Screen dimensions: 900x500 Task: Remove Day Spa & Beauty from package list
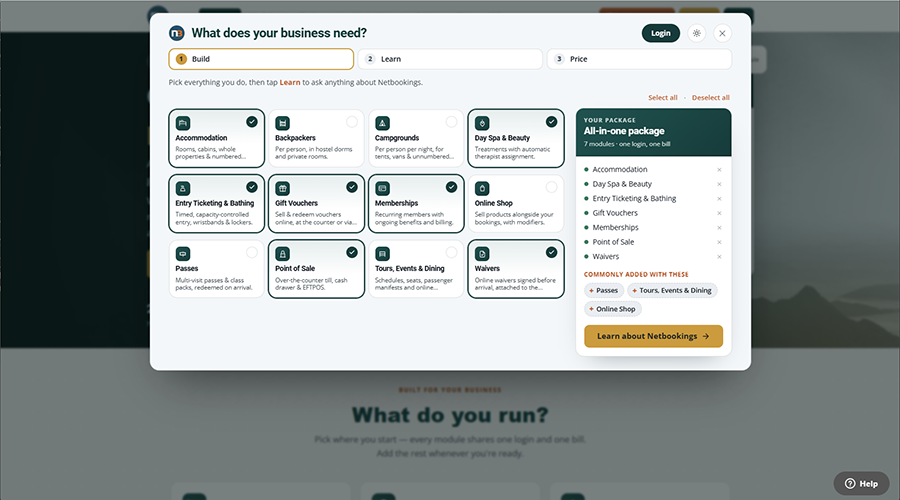719,184
